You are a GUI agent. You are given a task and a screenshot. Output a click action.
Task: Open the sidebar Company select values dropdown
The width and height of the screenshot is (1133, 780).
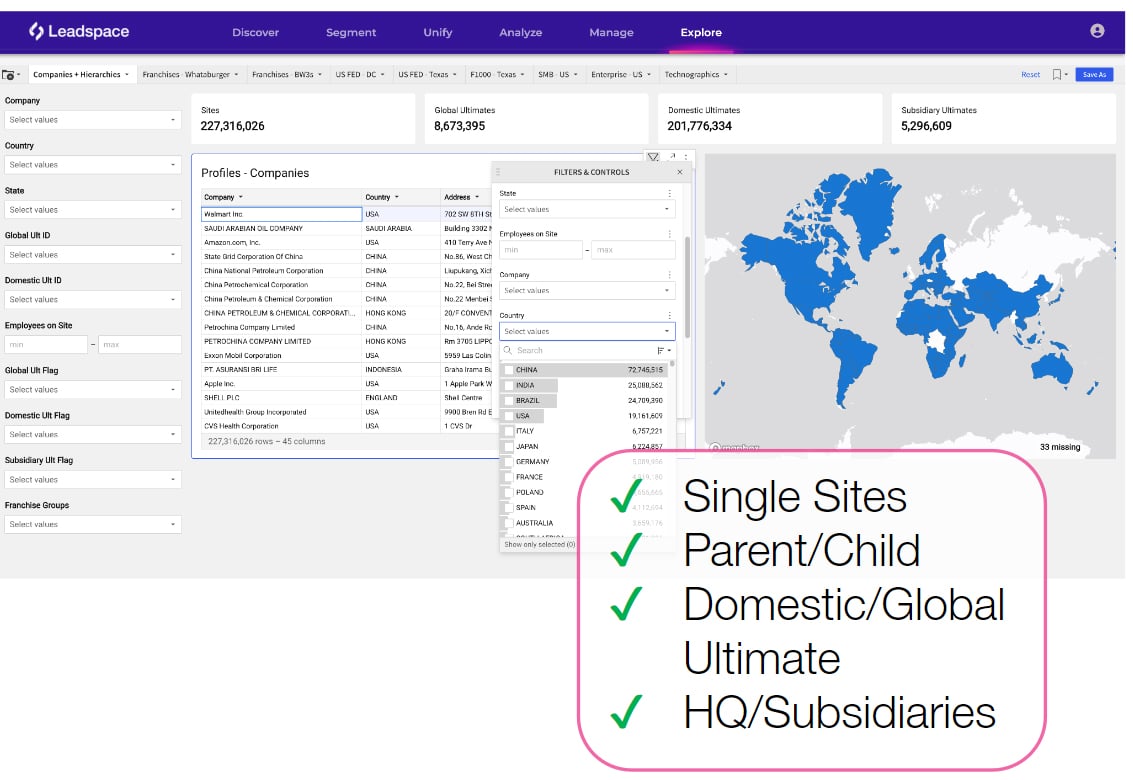(x=92, y=120)
